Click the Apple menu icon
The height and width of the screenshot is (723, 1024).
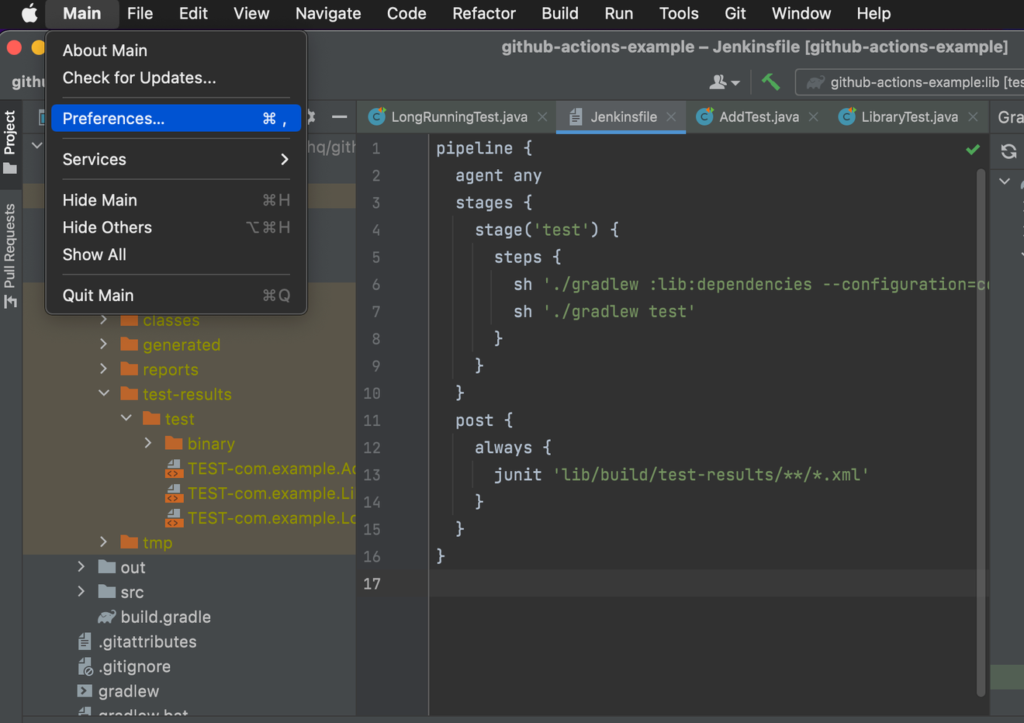(27, 13)
